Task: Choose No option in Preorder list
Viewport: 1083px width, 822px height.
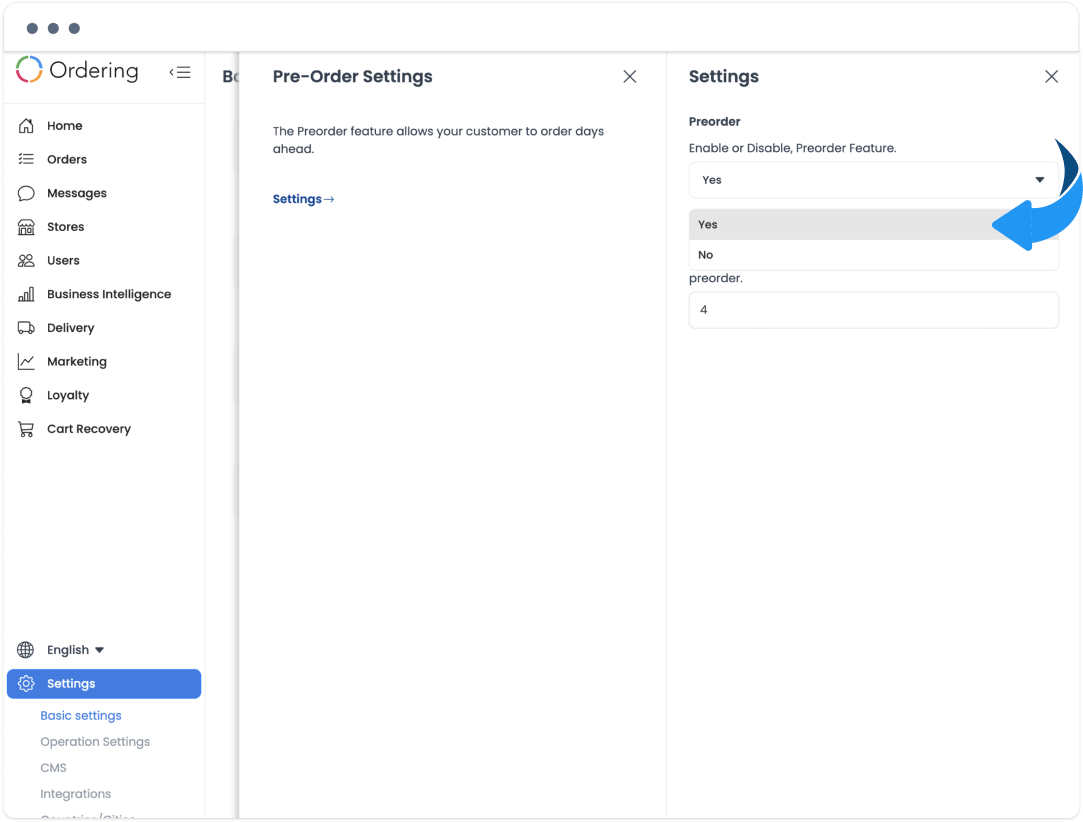Action: 873,255
